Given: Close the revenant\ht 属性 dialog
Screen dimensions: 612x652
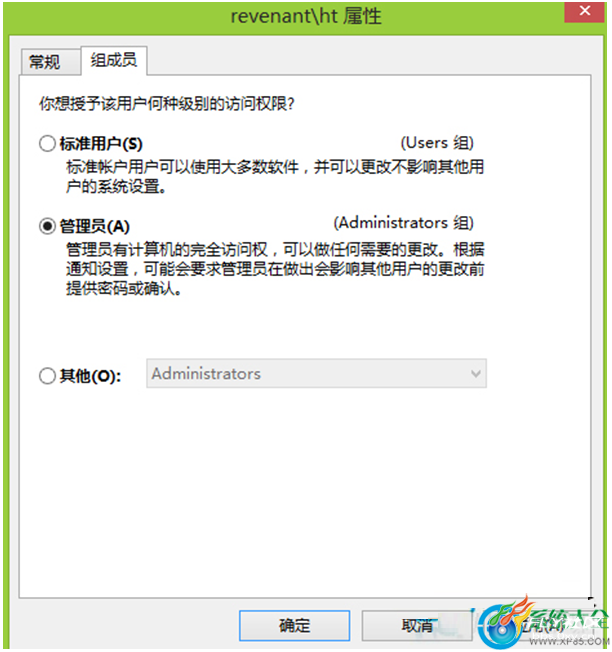Looking at the screenshot, I should click(x=585, y=11).
